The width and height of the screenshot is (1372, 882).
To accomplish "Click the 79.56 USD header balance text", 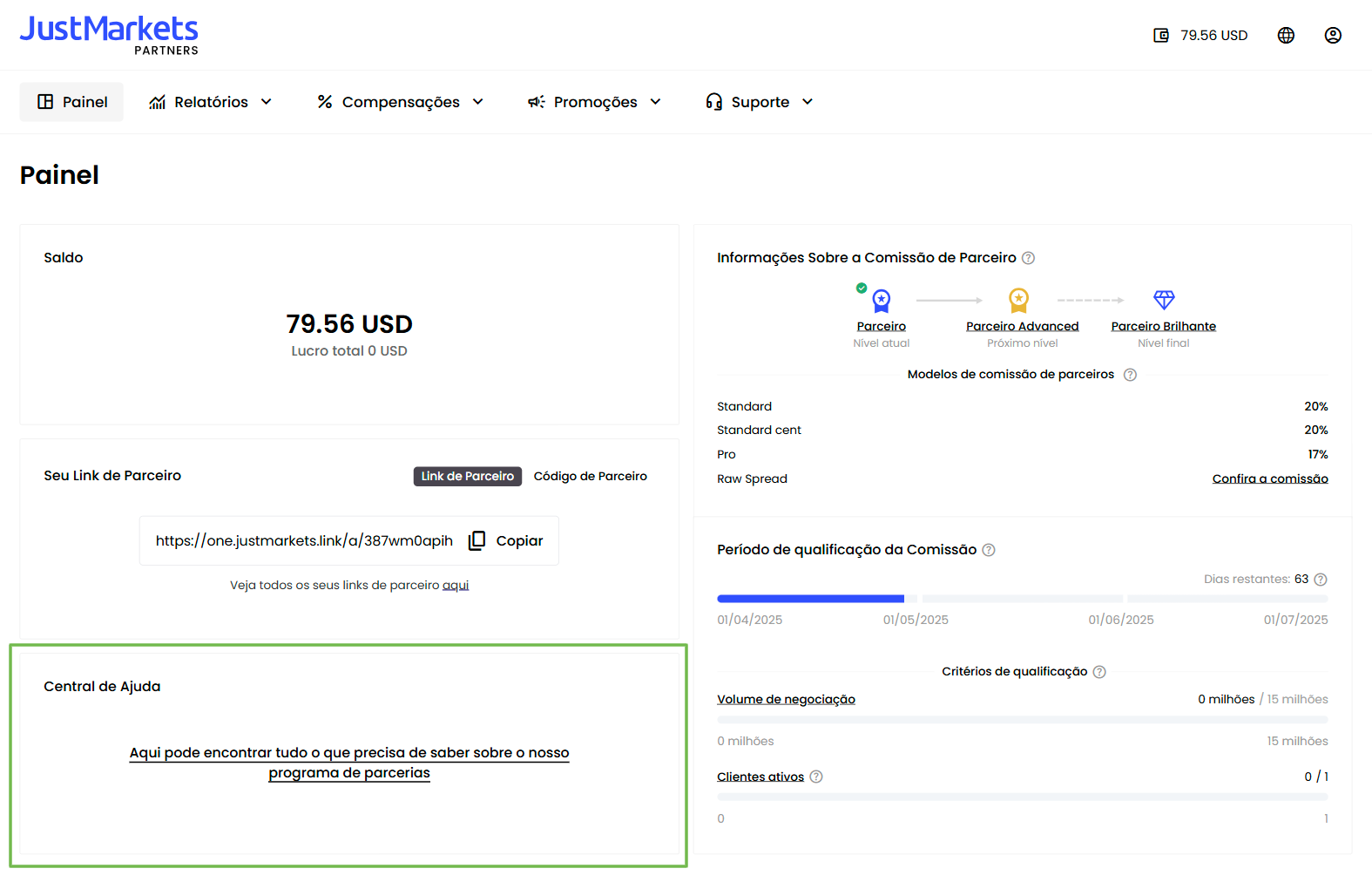I will coord(1214,36).
